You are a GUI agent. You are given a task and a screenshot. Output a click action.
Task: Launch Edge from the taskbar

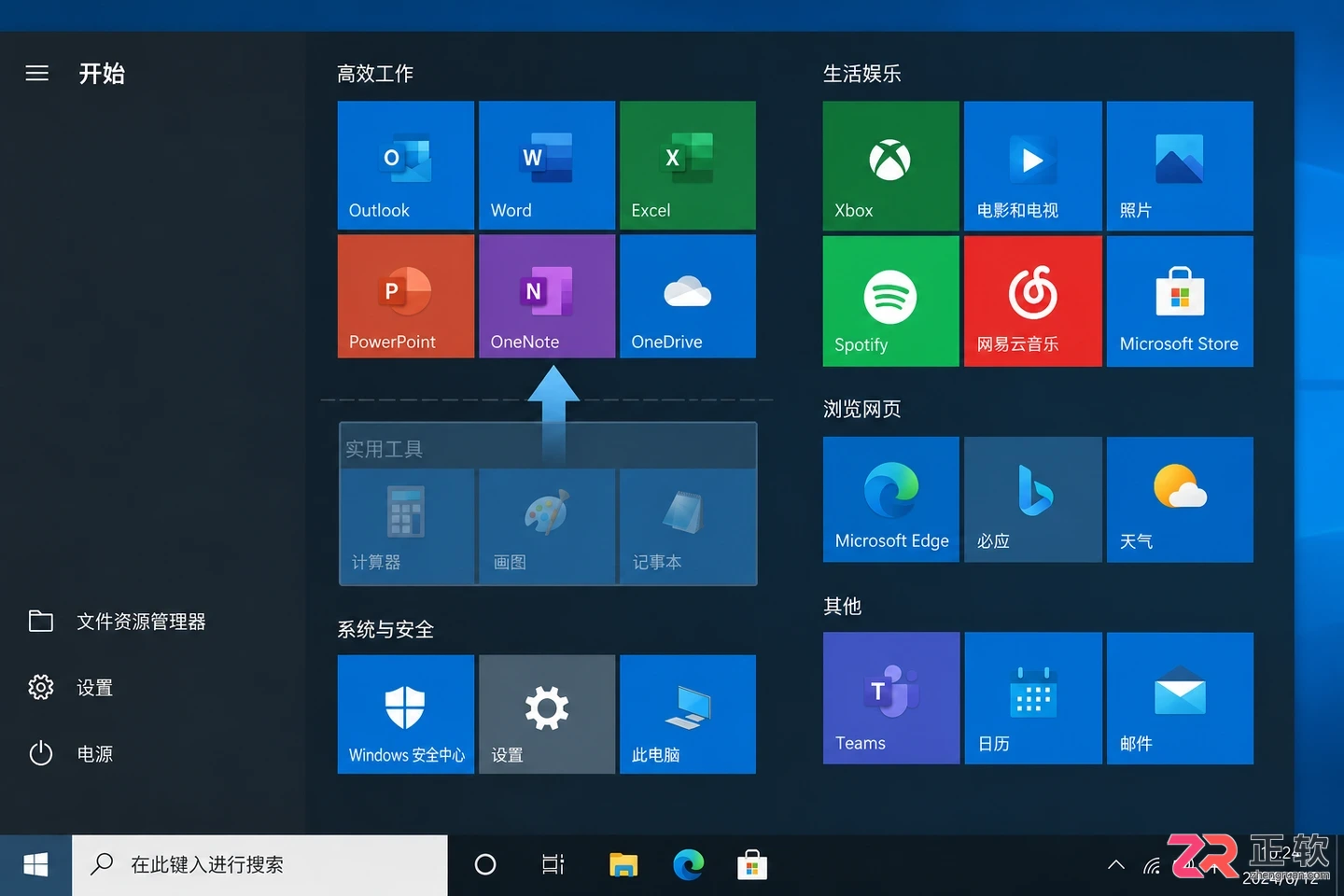pos(689,865)
